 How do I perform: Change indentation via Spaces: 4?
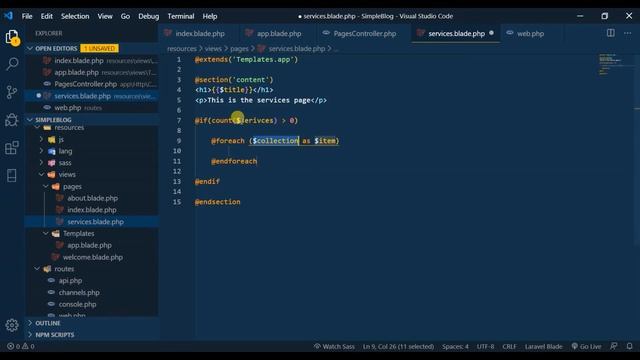coord(455,346)
